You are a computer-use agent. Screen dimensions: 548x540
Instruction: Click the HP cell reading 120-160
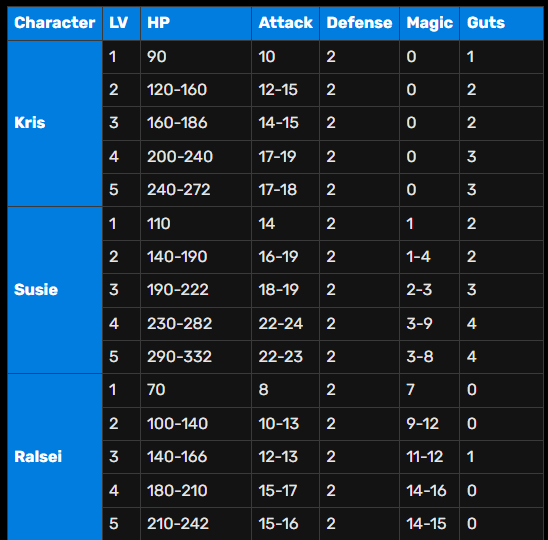pos(196,90)
